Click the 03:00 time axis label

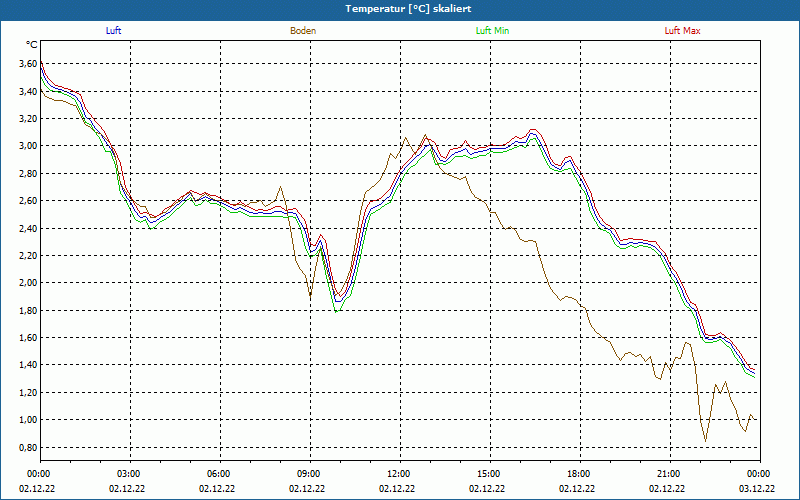130,473
